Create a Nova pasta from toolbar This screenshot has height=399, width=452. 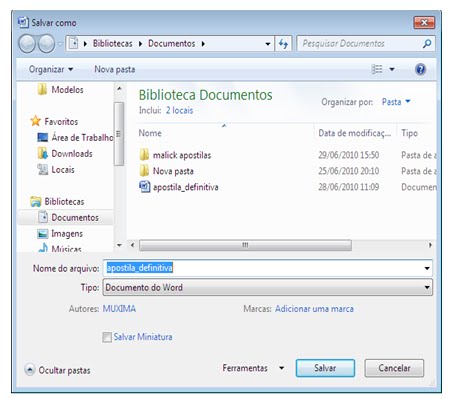tap(115, 69)
